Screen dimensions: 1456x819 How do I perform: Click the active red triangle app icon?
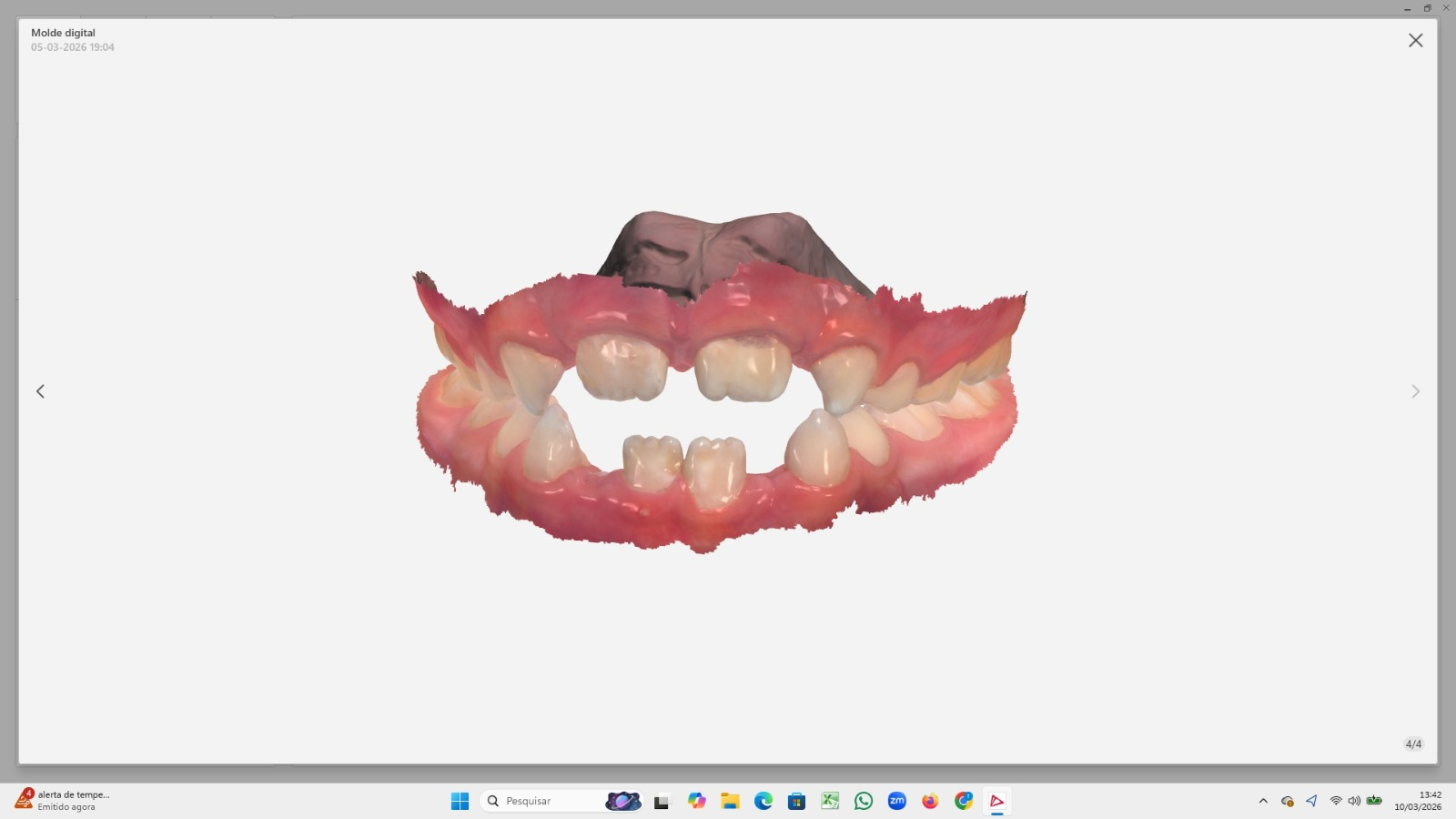coord(997,801)
